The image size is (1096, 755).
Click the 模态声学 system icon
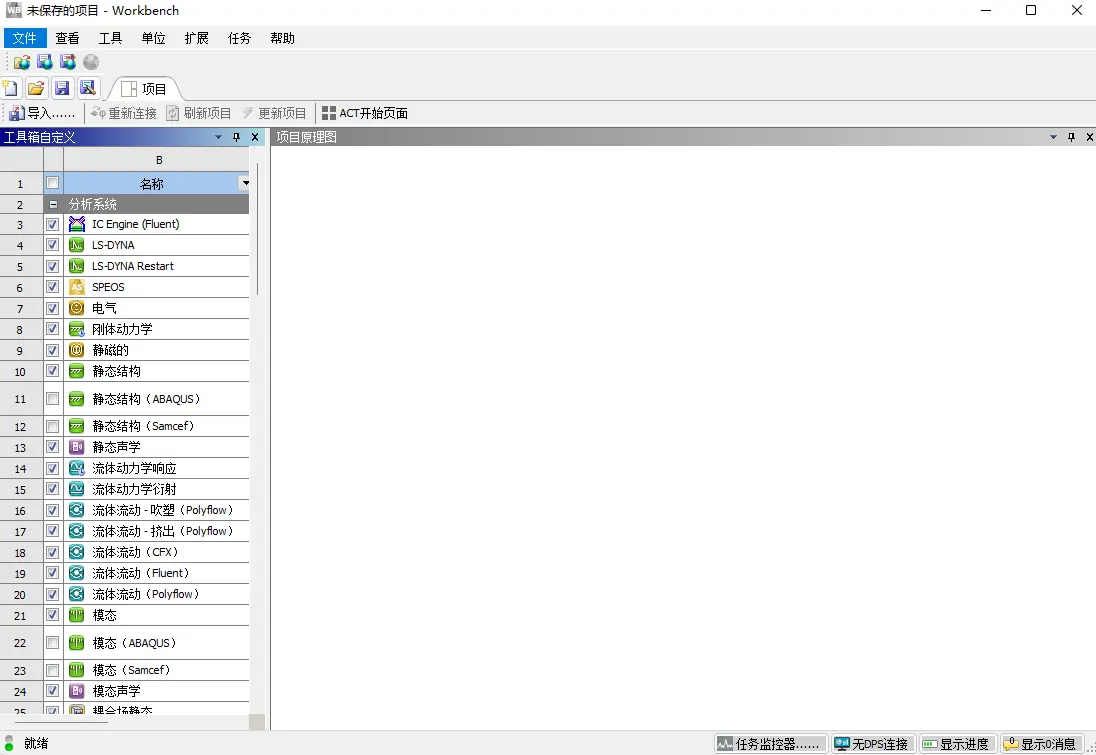pyautogui.click(x=77, y=691)
